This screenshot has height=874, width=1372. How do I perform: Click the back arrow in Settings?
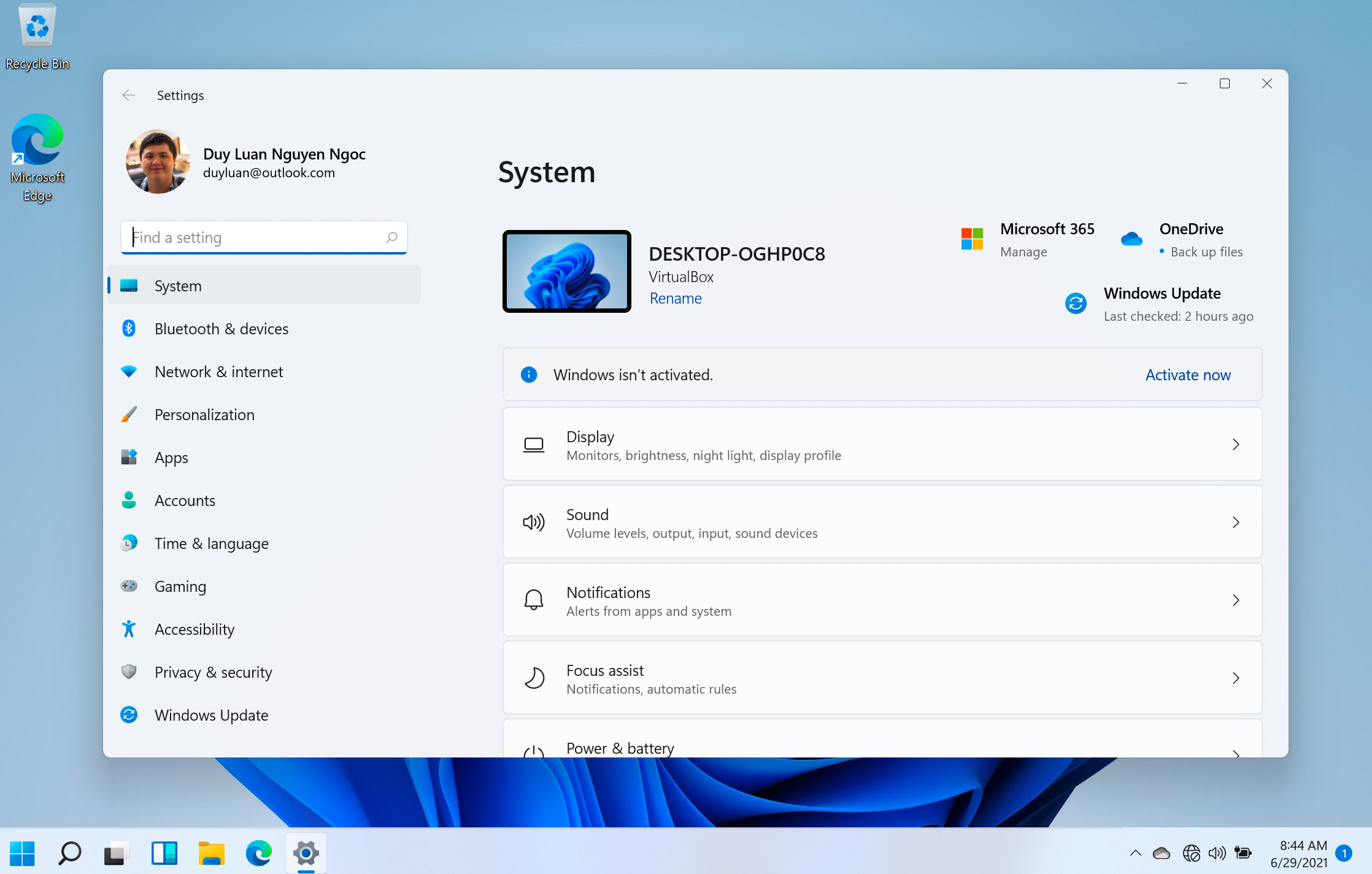[129, 95]
